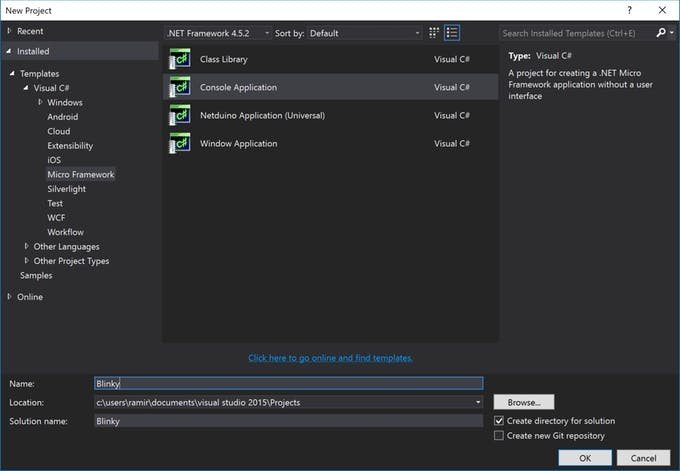Screen dimensions: 680x471
Task: Click the Window Application template icon
Action: 180,143
